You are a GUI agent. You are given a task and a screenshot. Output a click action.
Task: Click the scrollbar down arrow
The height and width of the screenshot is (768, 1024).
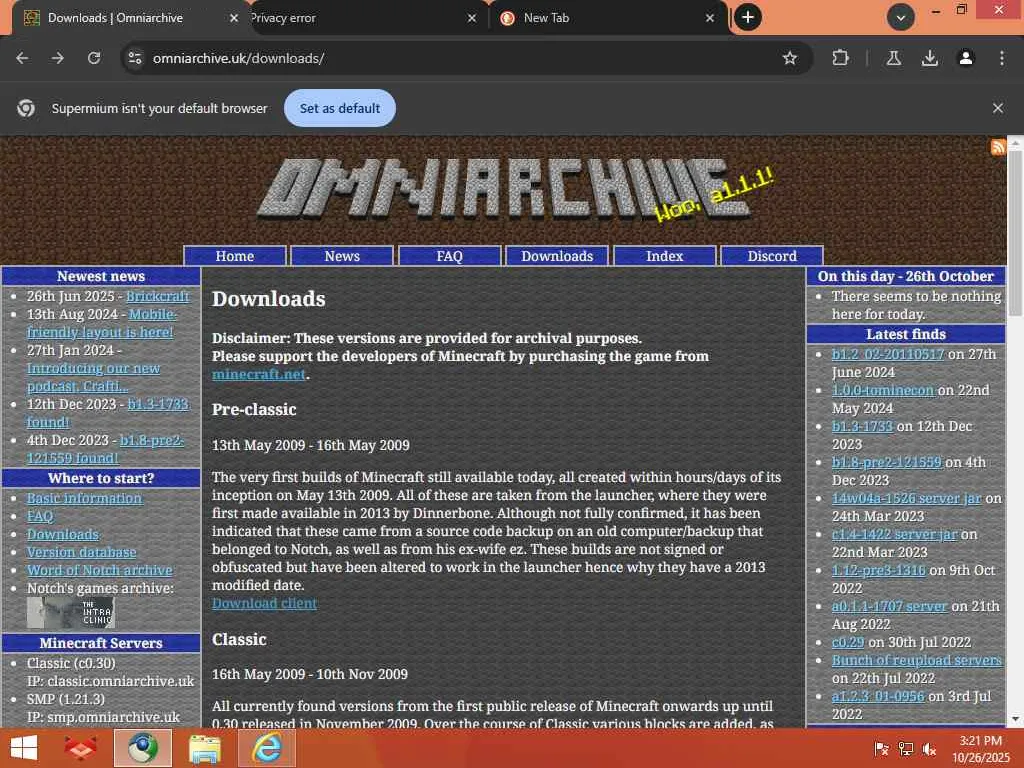[x=1016, y=719]
